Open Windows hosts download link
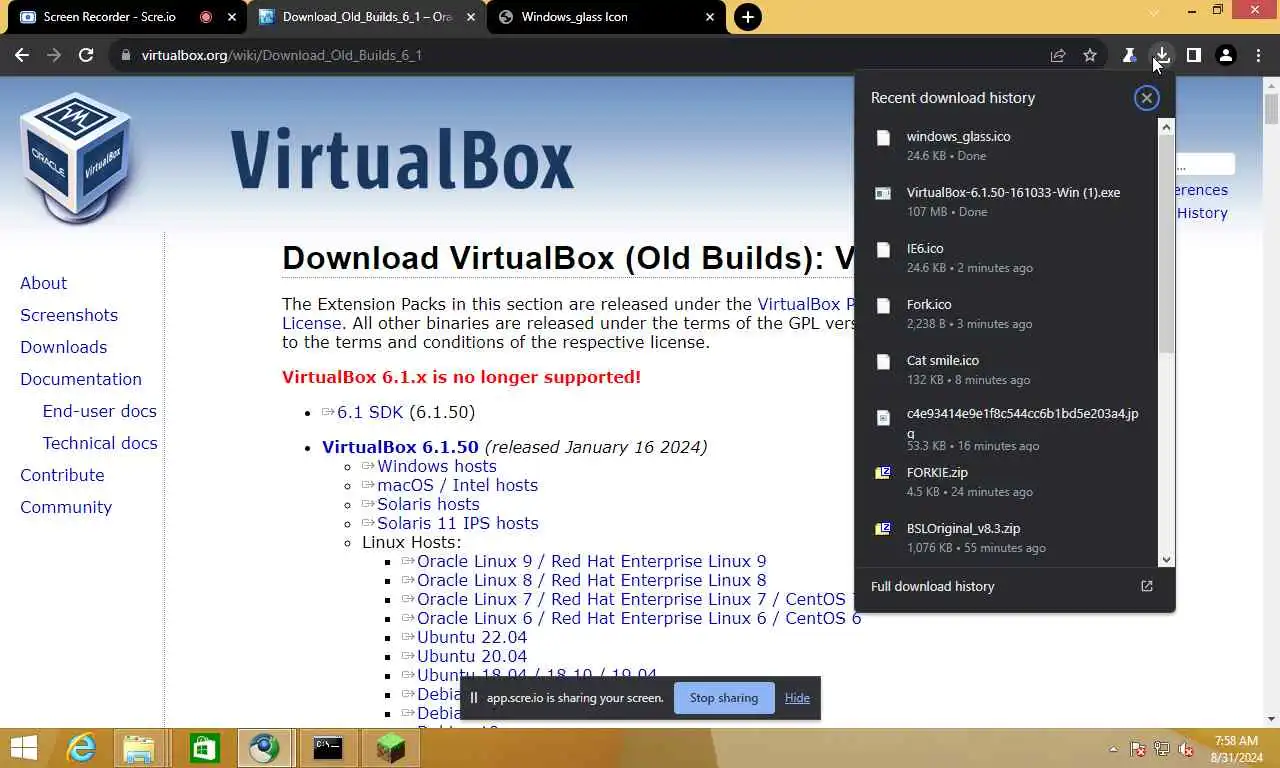1280x768 pixels. (x=436, y=466)
